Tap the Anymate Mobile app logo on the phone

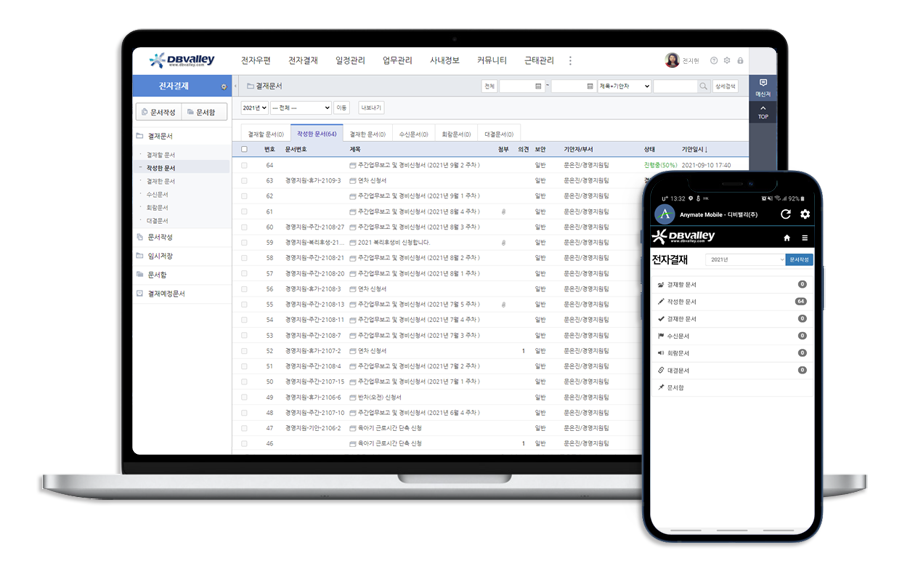pyautogui.click(x=665, y=214)
